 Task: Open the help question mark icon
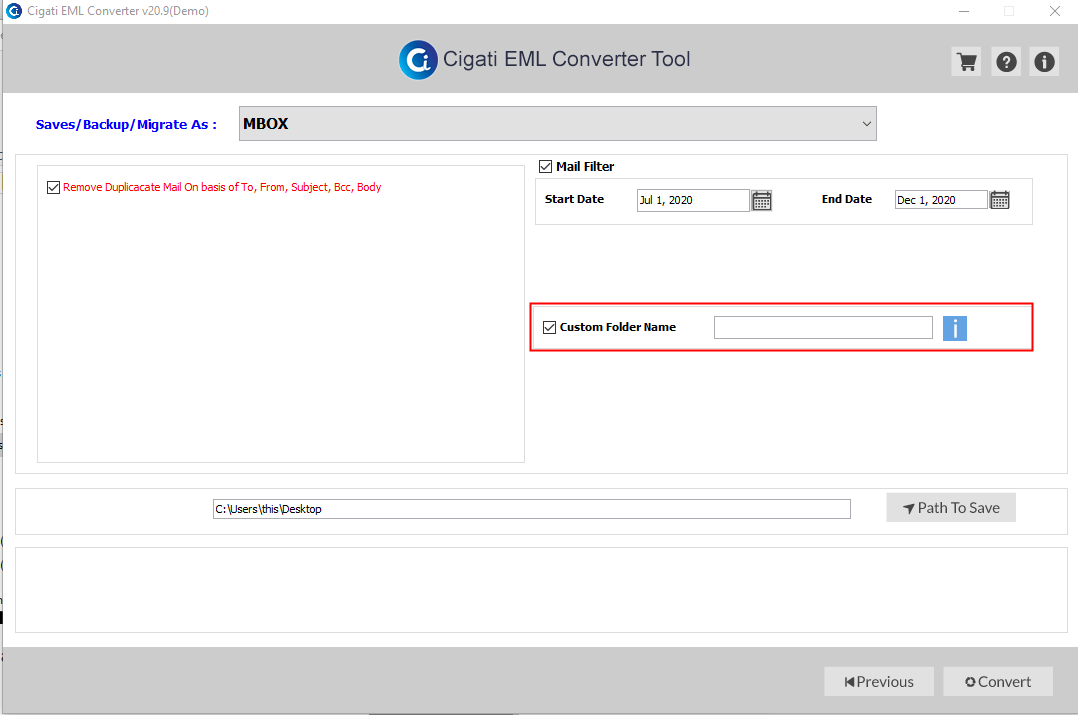pos(1006,62)
